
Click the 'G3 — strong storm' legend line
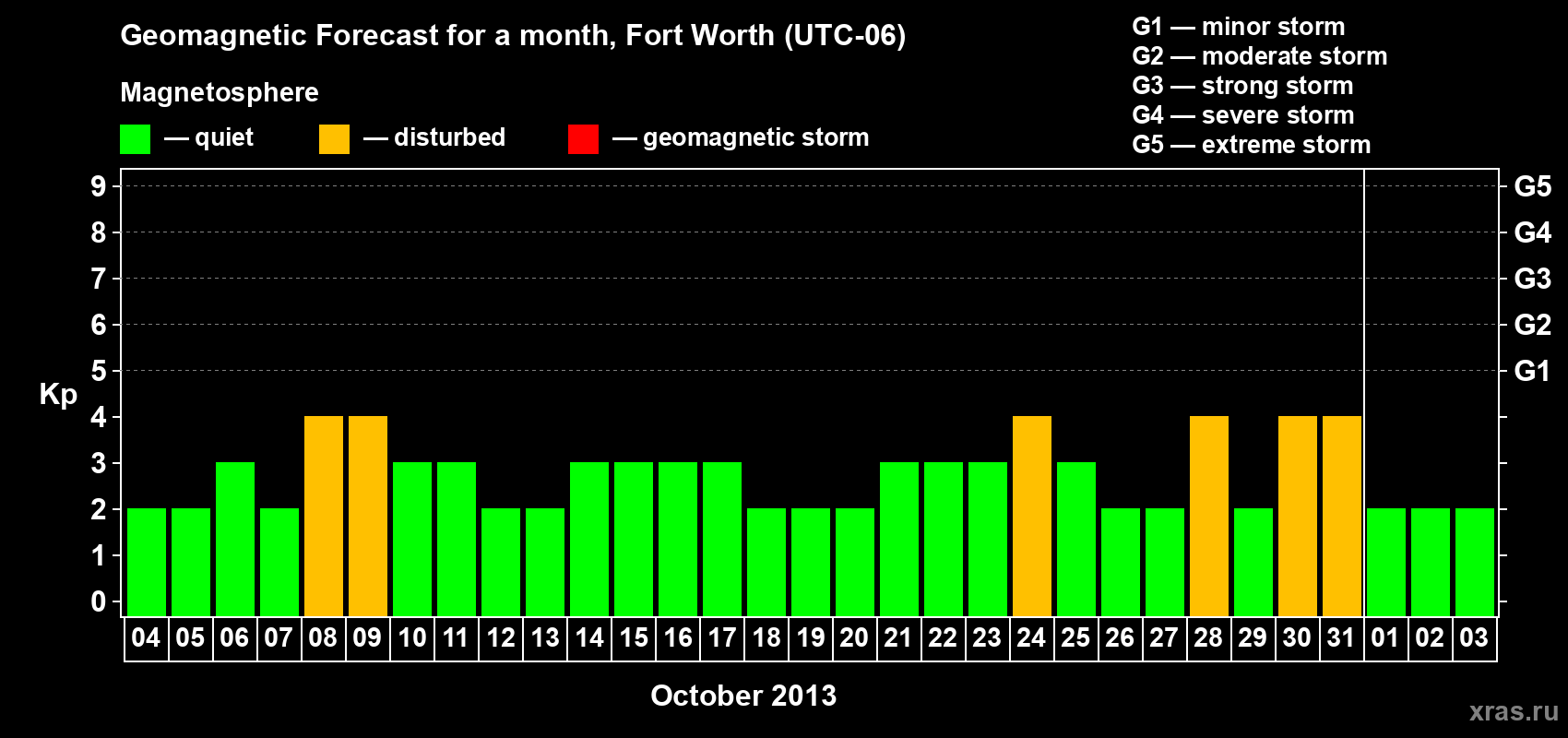pyautogui.click(x=1242, y=86)
